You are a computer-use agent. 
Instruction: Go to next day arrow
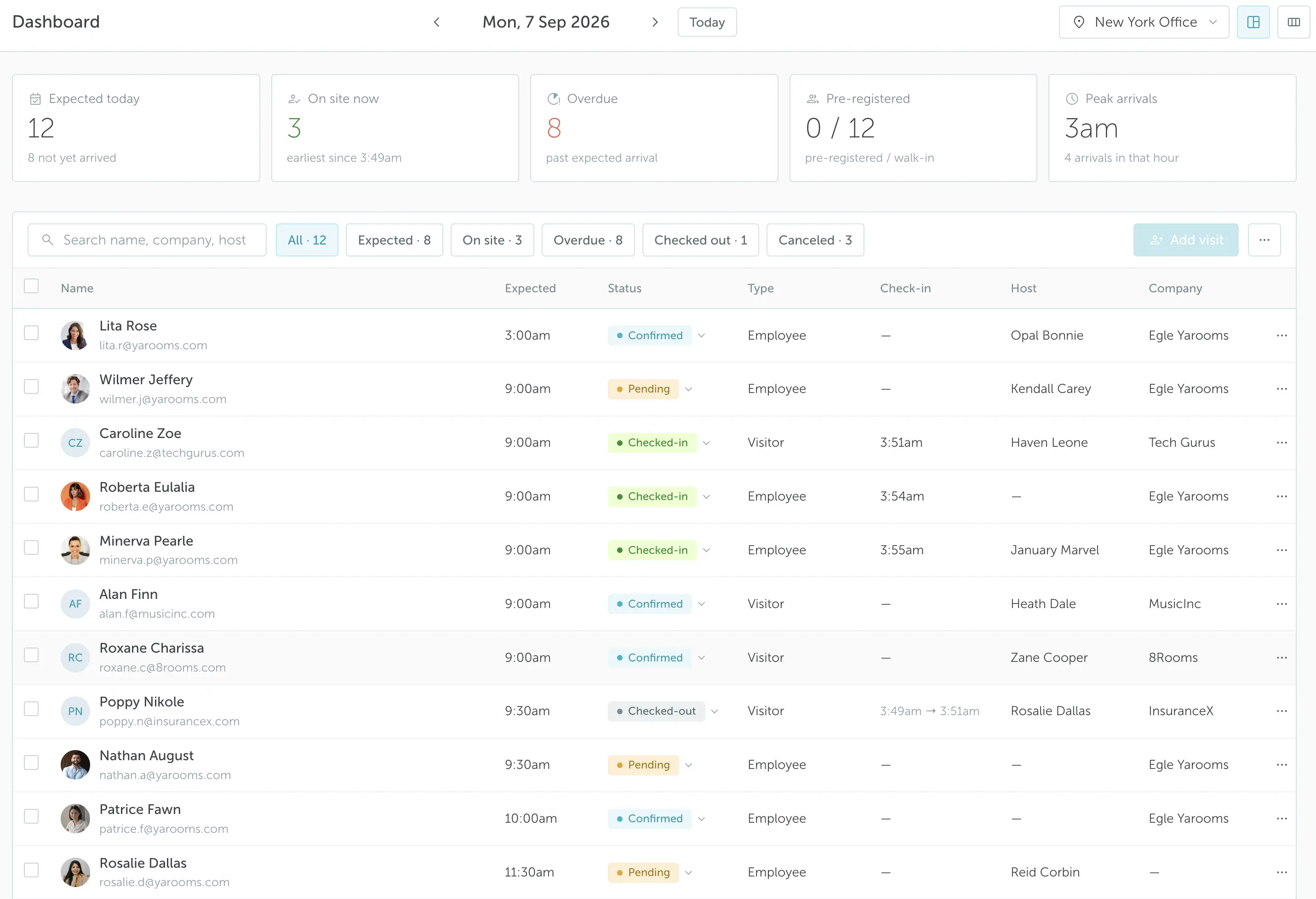pyautogui.click(x=655, y=22)
